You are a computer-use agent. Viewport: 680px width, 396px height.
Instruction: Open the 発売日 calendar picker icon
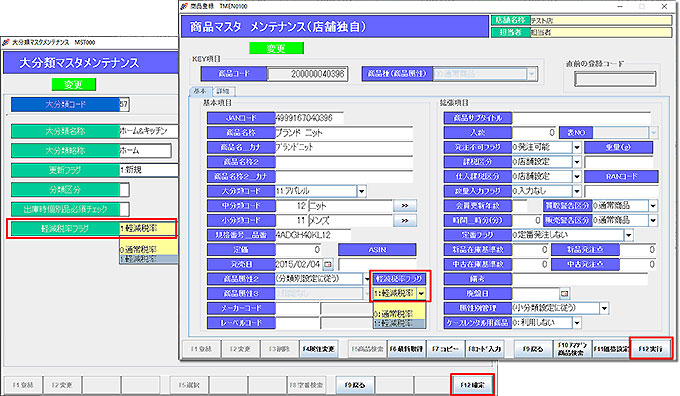coord(328,264)
